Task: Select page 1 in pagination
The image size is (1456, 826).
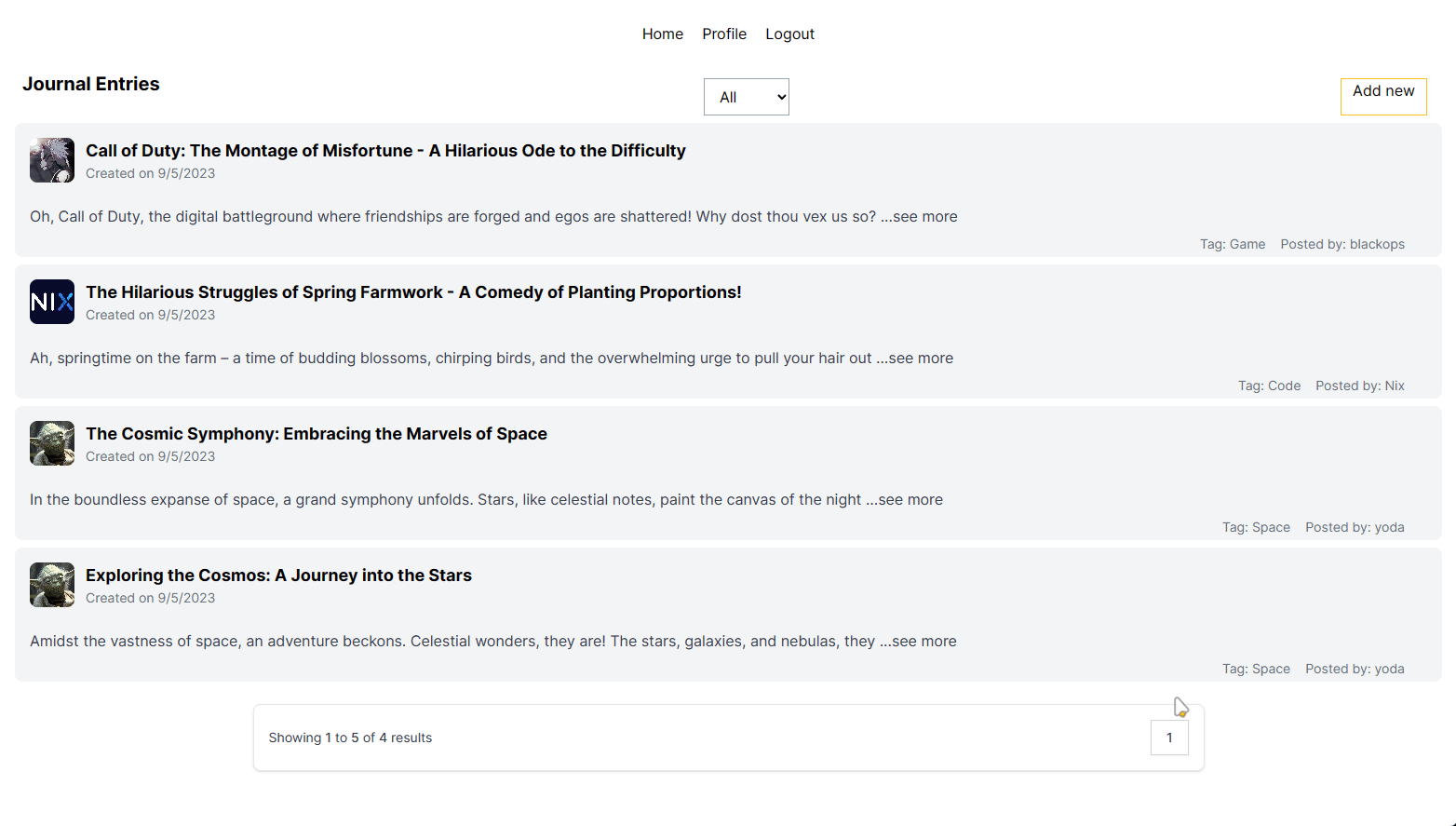Action: click(1170, 738)
